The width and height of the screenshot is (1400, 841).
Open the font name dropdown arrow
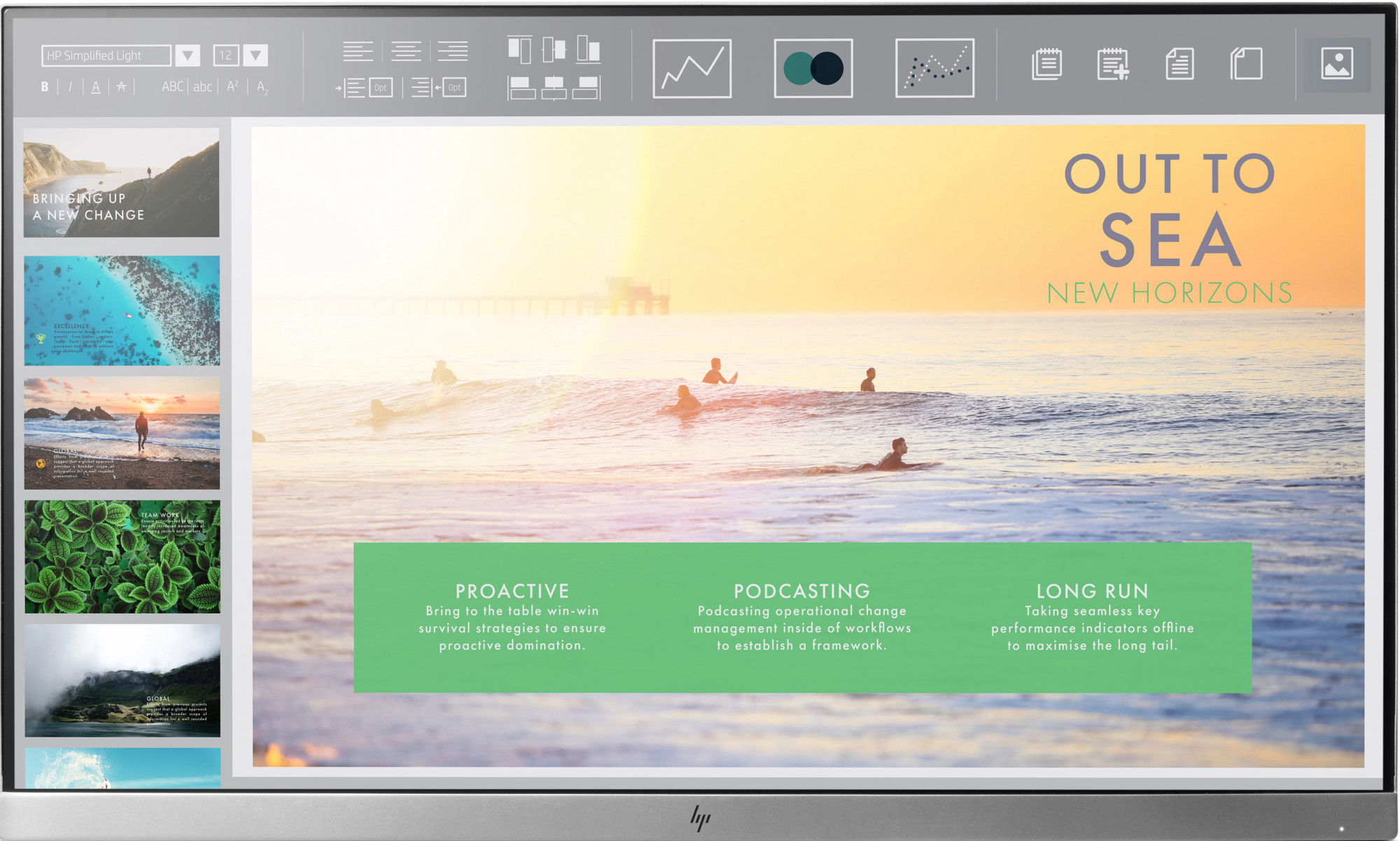click(x=188, y=55)
